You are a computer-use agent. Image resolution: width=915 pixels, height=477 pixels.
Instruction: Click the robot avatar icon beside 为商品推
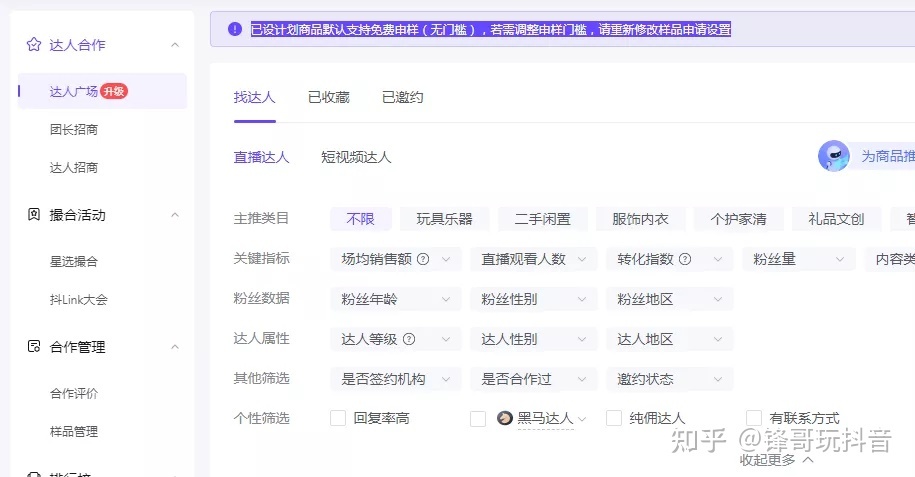click(x=833, y=156)
